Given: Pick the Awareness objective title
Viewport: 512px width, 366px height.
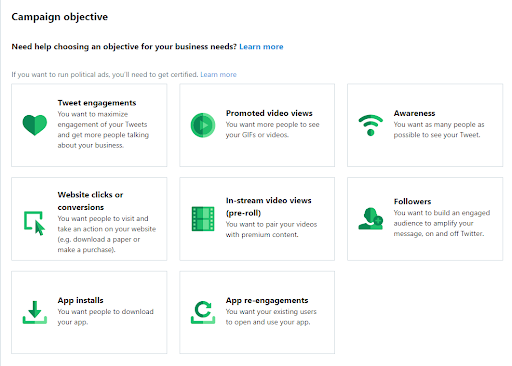Looking at the screenshot, I should pyautogui.click(x=414, y=113).
